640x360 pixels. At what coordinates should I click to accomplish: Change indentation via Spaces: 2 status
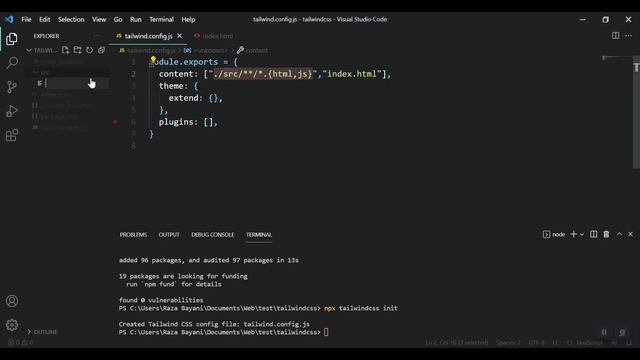point(508,342)
